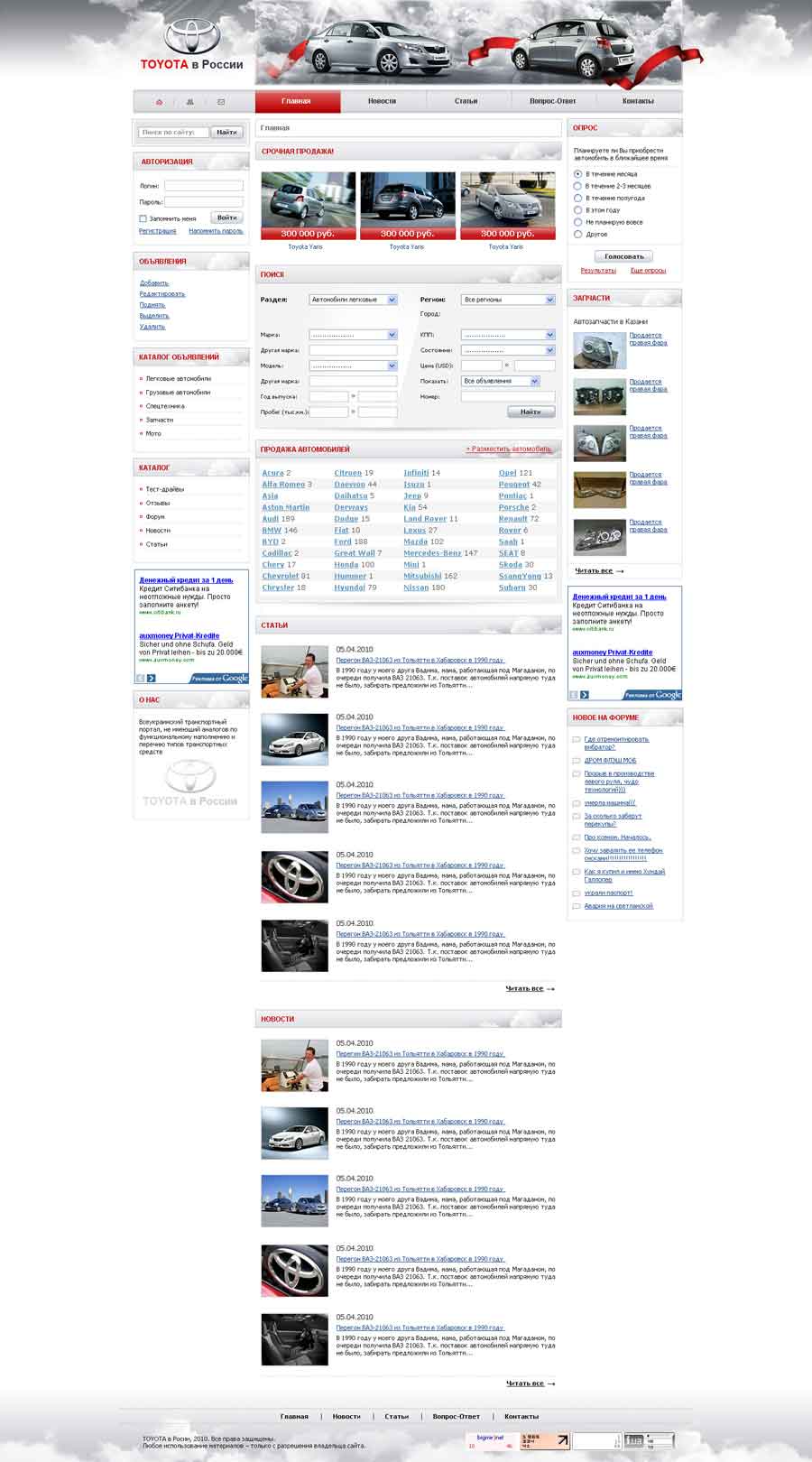Go to the 'Главная' tab in the main menu
Viewport: 812px width, 1462px height.
coord(297,101)
